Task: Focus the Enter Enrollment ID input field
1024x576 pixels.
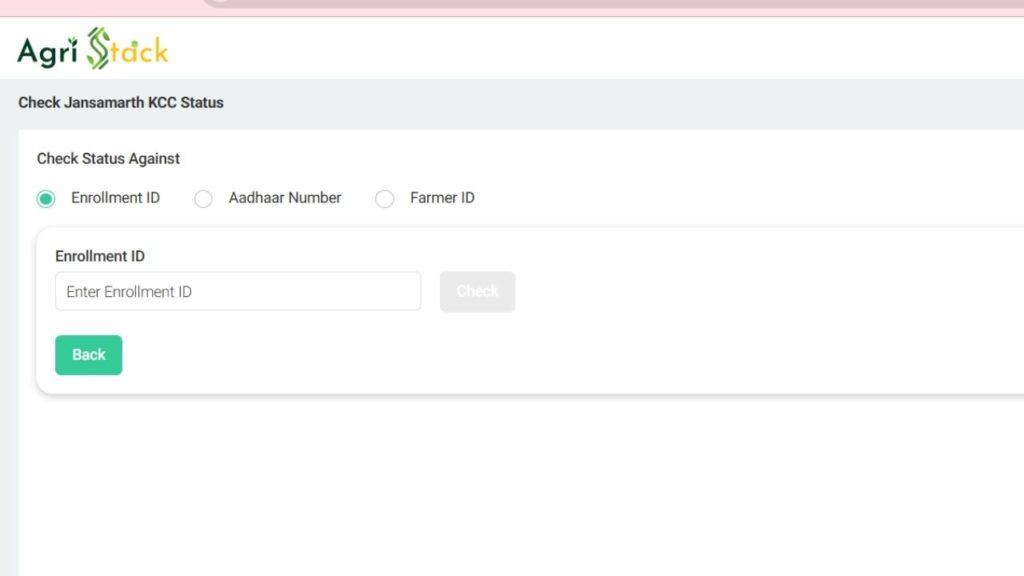Action: (238, 291)
